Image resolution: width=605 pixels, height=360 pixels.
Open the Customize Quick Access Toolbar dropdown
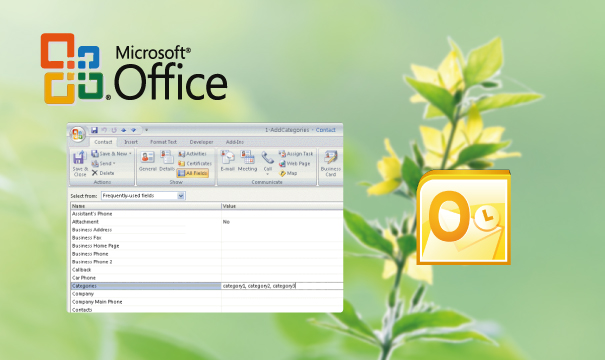click(x=147, y=130)
